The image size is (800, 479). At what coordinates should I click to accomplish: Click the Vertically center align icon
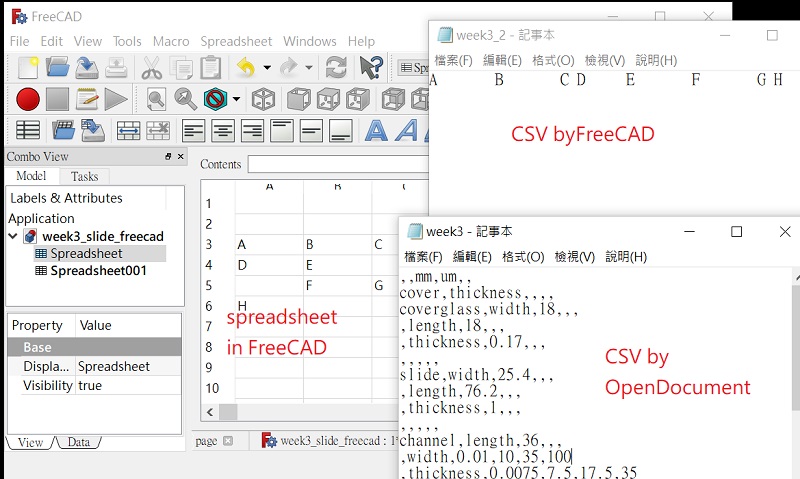311,131
